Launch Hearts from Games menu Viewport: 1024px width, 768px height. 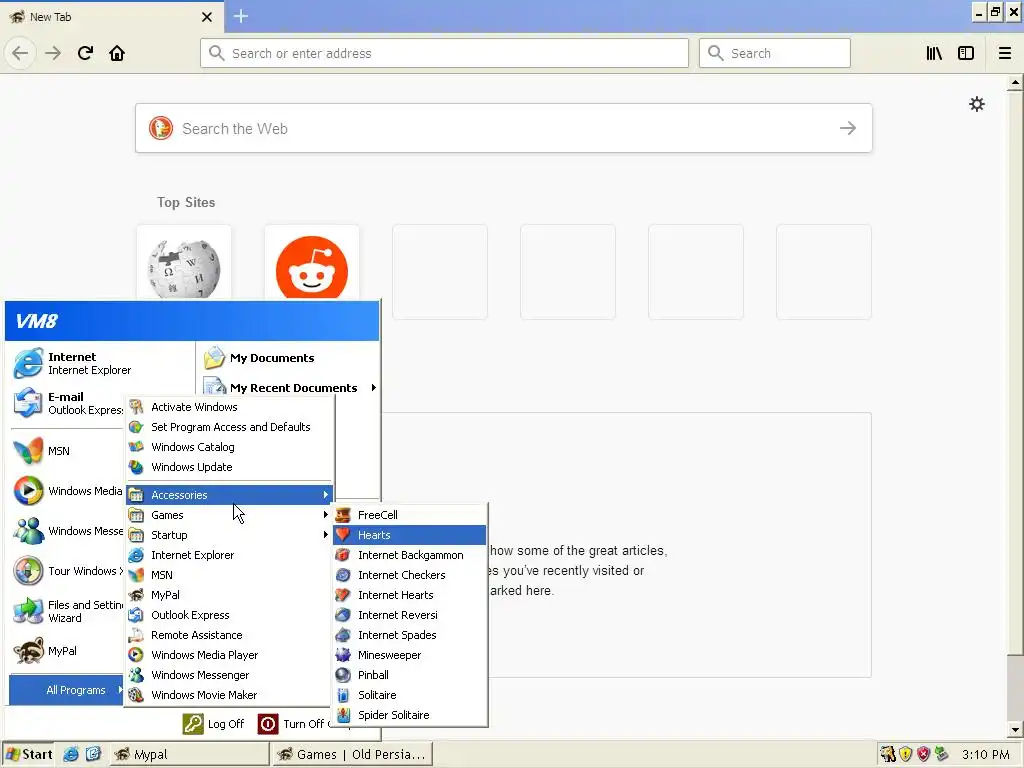410,535
